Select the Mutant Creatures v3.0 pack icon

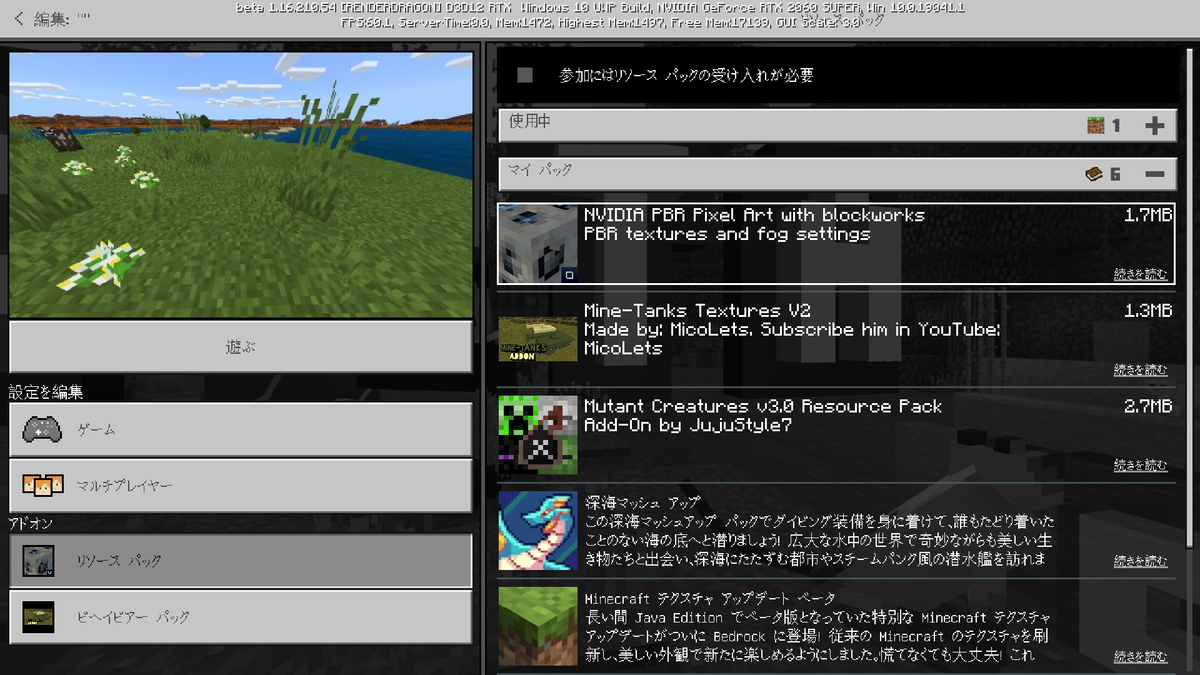(538, 435)
